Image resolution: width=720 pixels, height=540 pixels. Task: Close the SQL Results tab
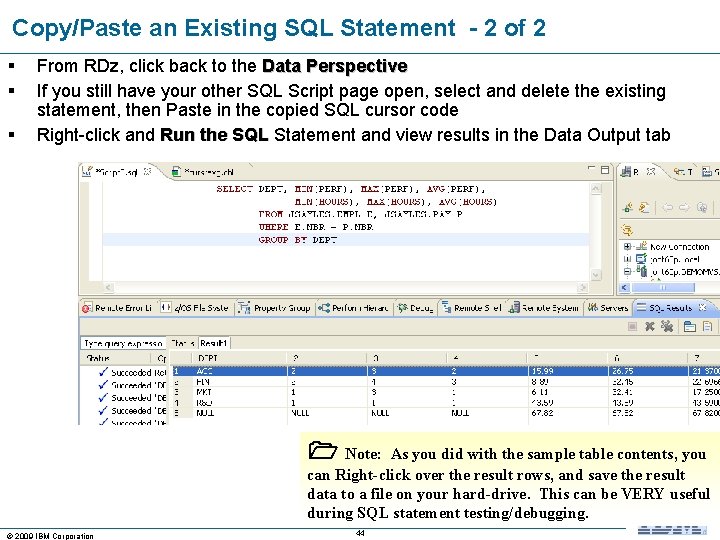[702, 307]
